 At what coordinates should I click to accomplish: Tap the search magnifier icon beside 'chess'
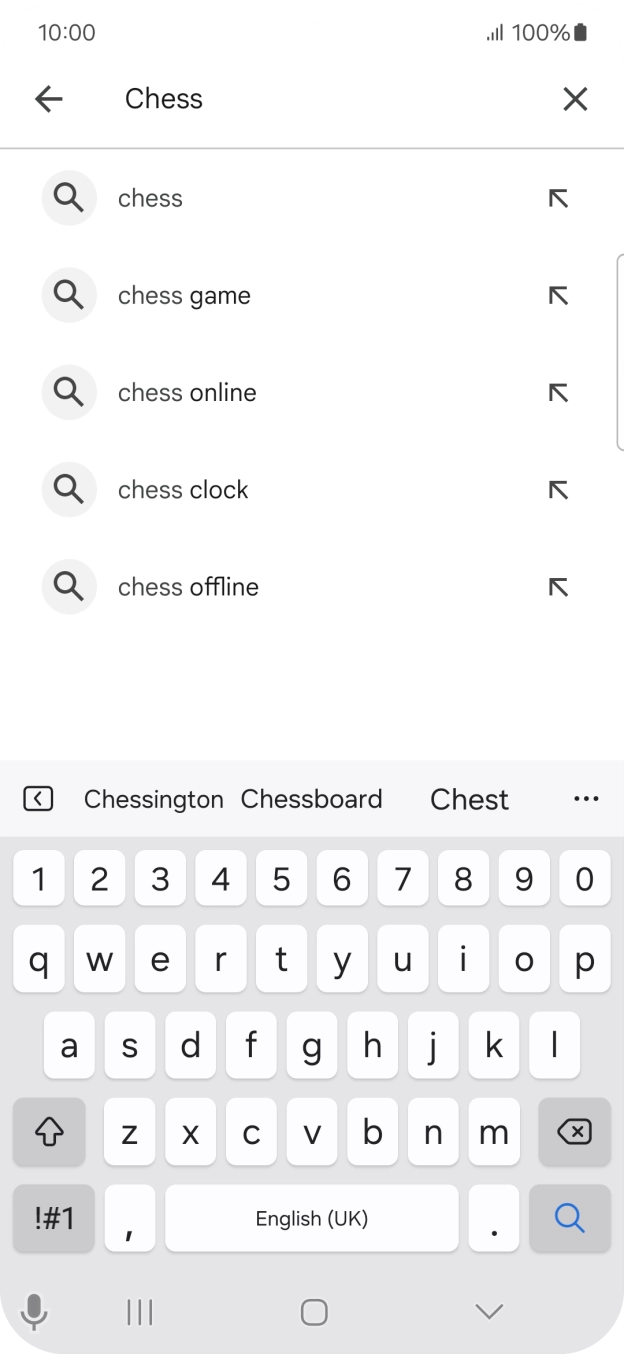point(68,197)
